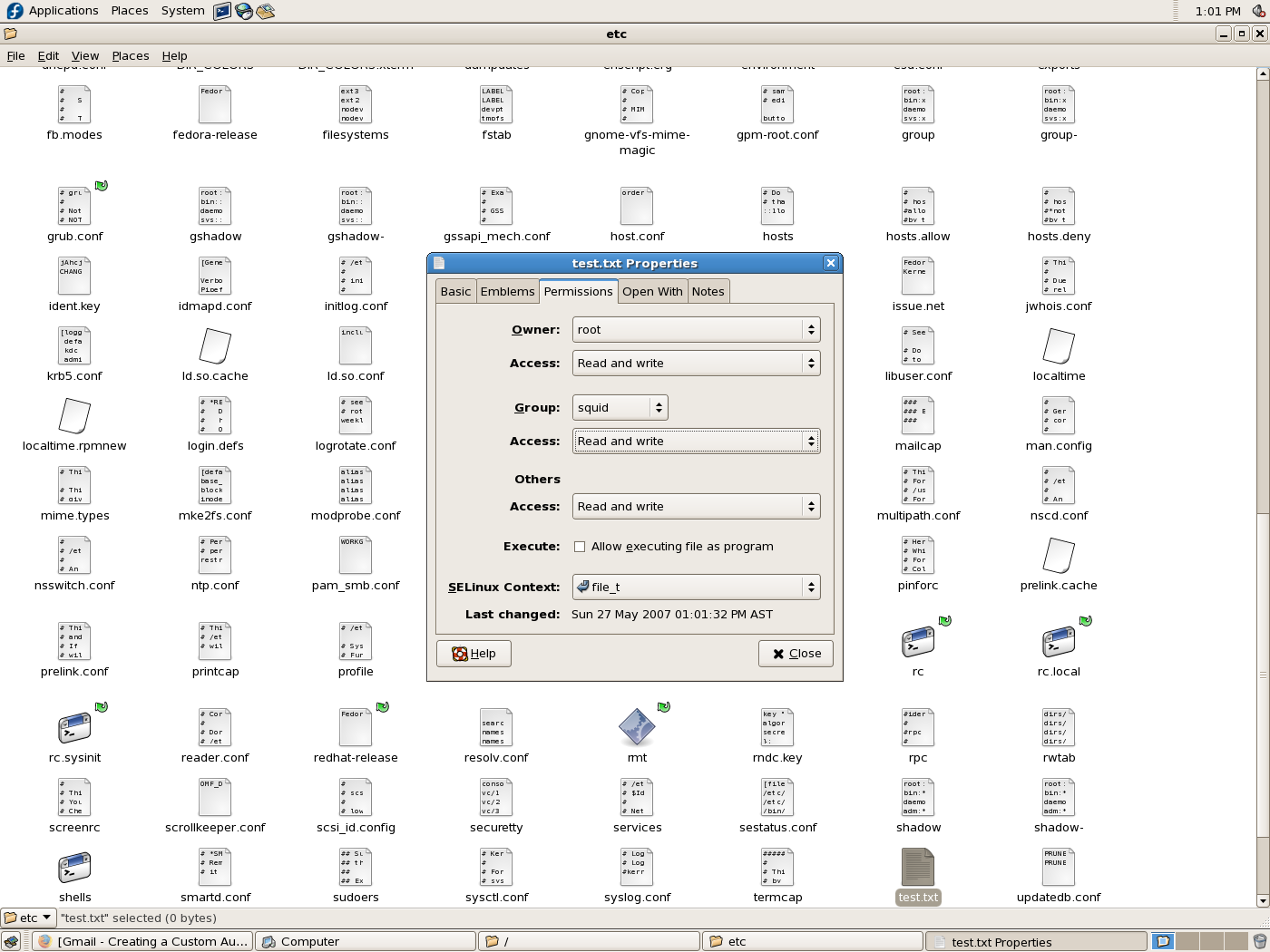The image size is (1270, 952).
Task: Open the View menu
Action: point(85,55)
